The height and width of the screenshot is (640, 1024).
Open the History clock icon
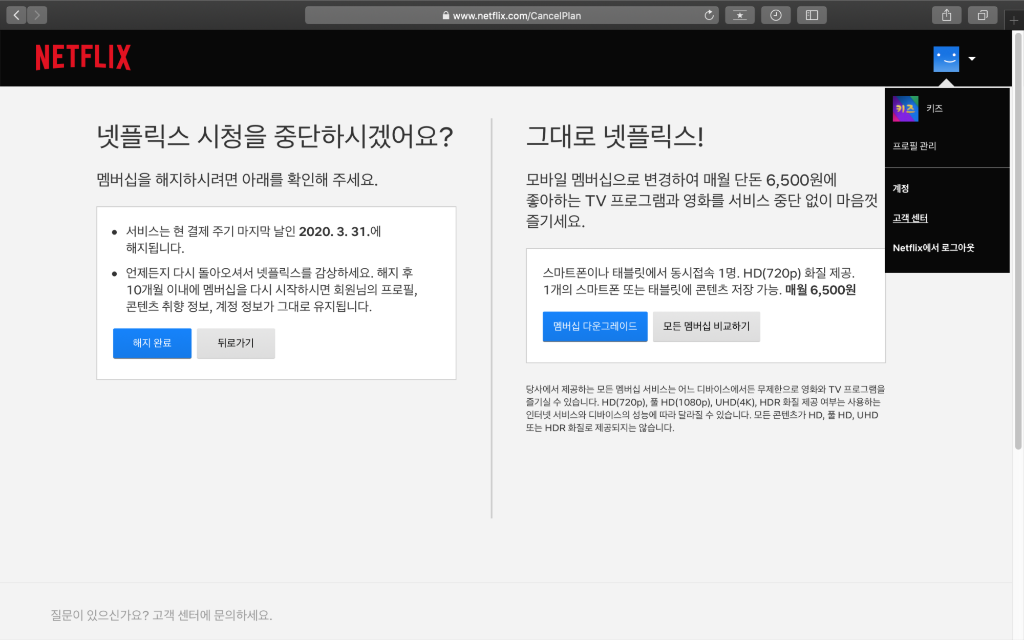point(776,15)
